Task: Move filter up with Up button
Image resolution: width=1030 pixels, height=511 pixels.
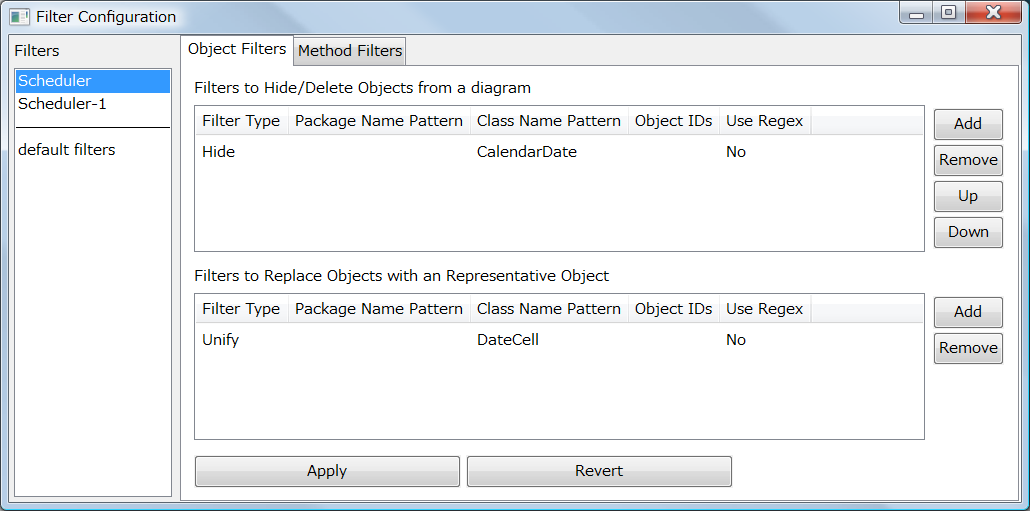Action: point(967,196)
